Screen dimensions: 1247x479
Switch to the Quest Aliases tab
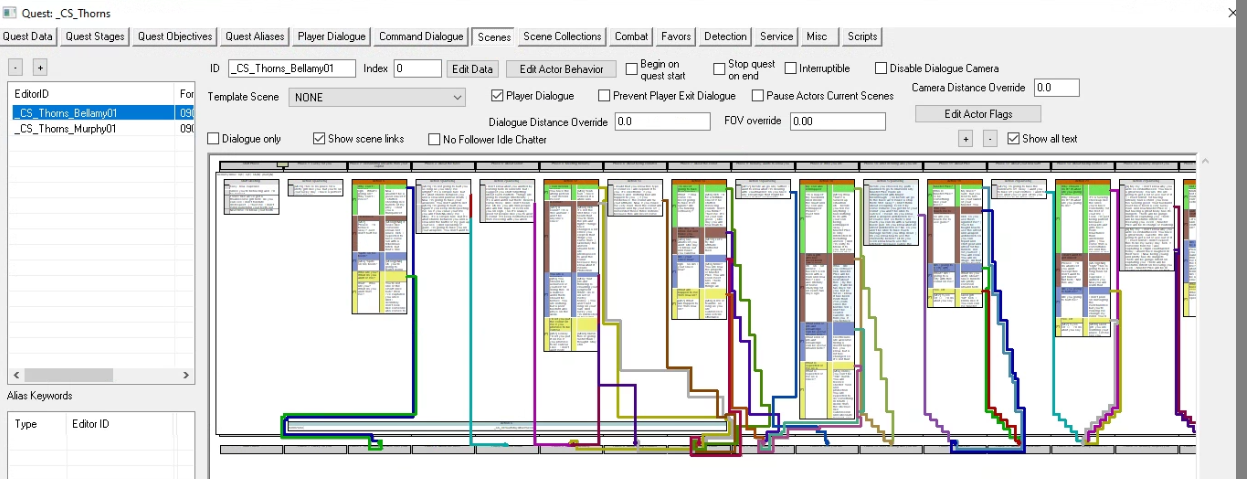click(255, 37)
